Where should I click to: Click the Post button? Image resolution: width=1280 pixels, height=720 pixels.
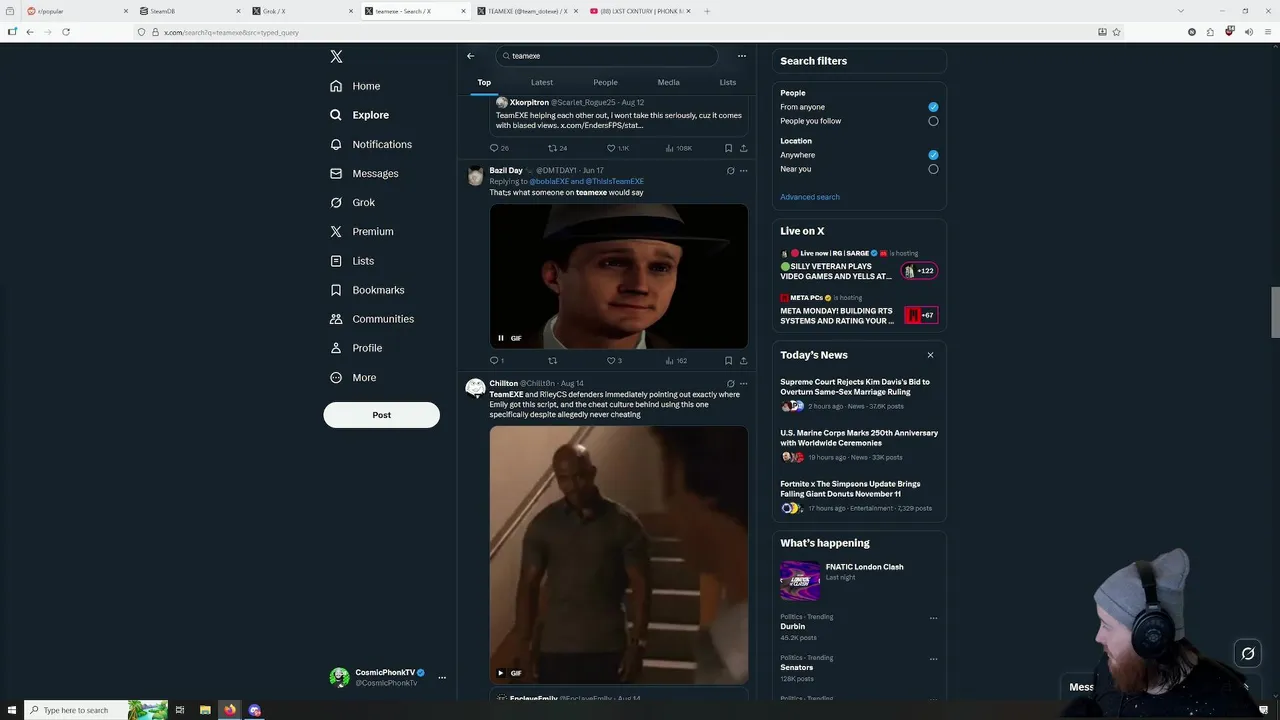[x=381, y=415]
